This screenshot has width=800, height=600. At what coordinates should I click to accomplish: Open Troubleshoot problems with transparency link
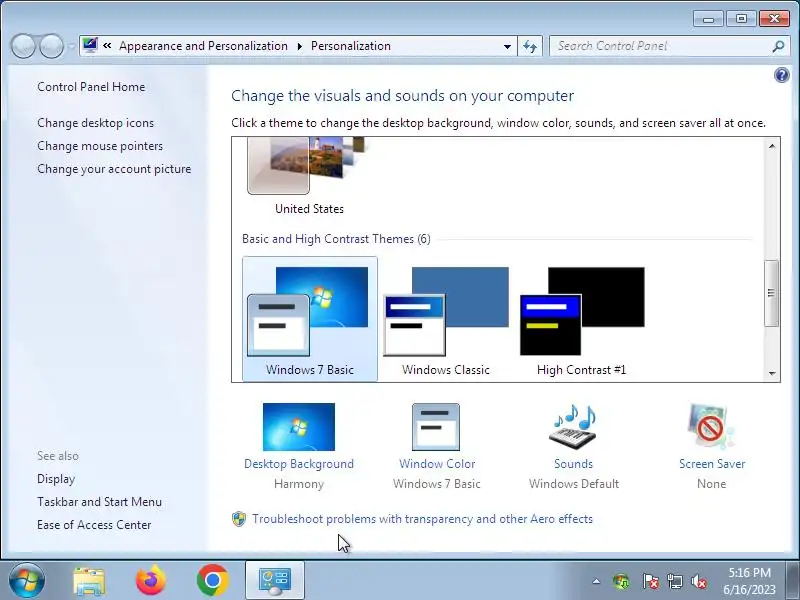coord(422,519)
